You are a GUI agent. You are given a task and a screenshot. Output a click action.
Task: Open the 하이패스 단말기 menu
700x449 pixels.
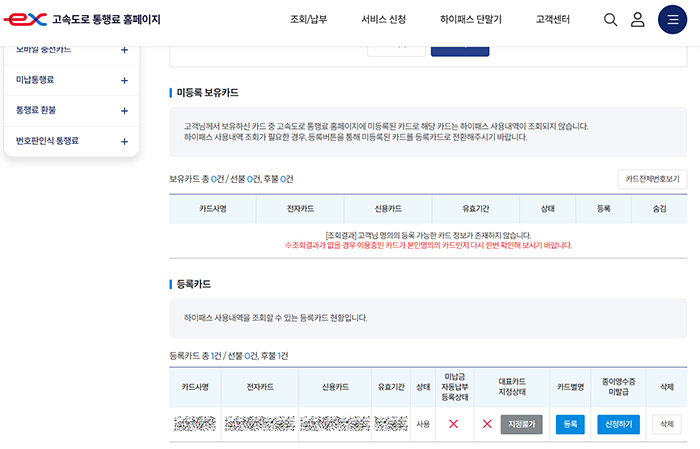pos(470,19)
